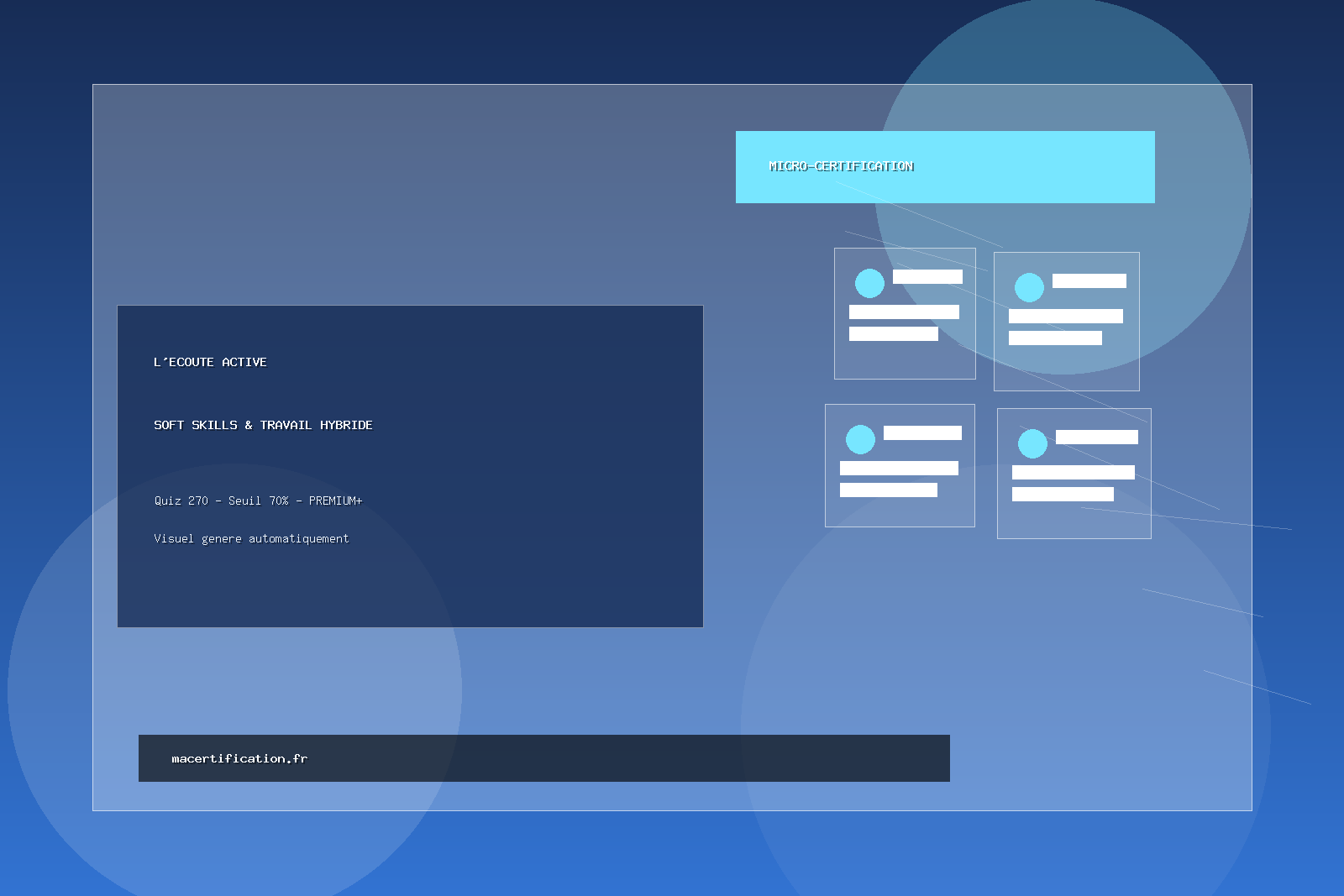Click the Visuel genere automatiquement text
This screenshot has width=1344, height=896.
[251, 538]
